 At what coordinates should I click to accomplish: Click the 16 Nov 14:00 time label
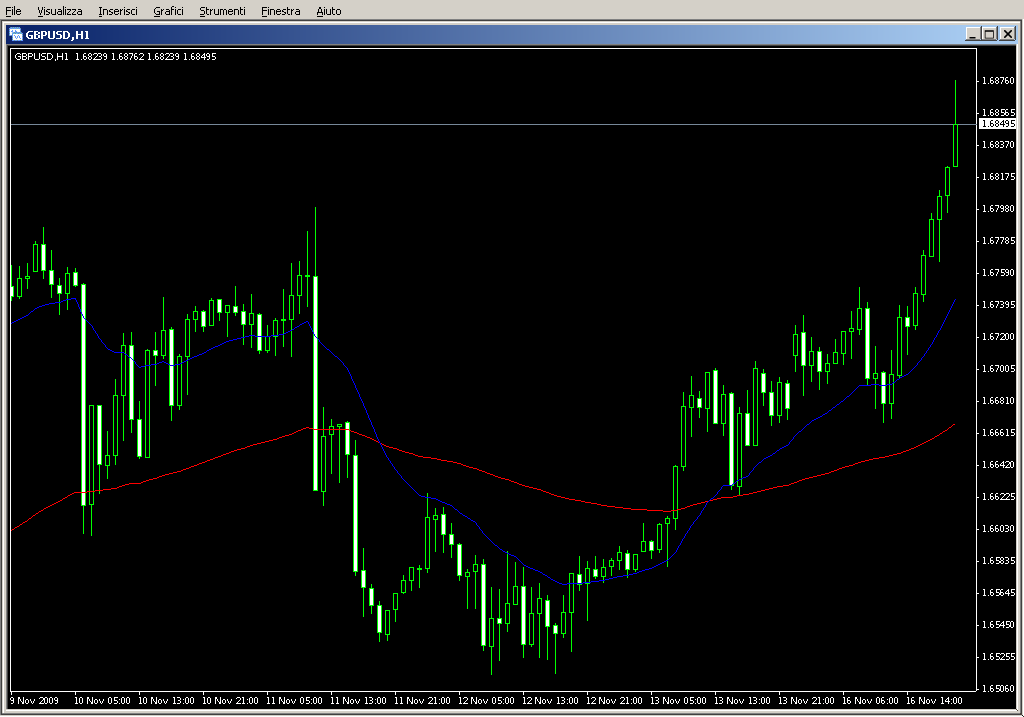(934, 701)
